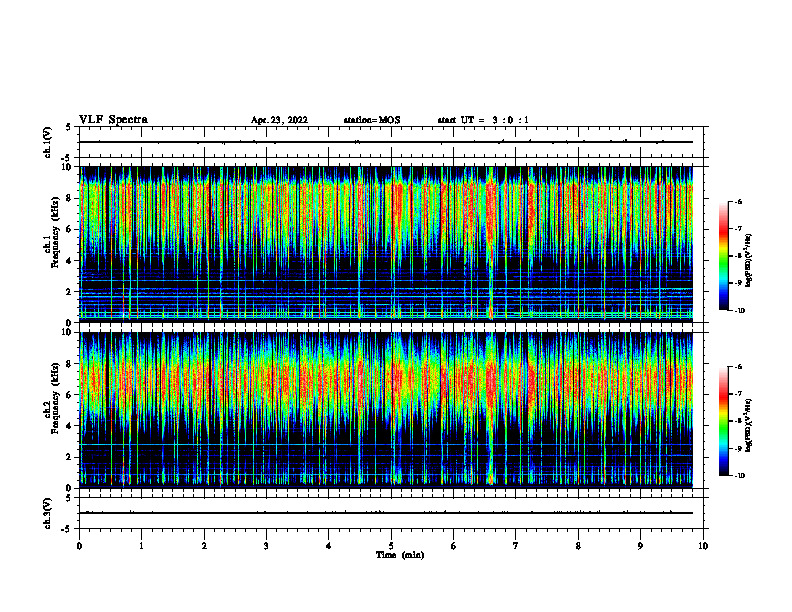Click the "-6" label on the ch.1 color bar
The image size is (792, 612).
coord(738,201)
